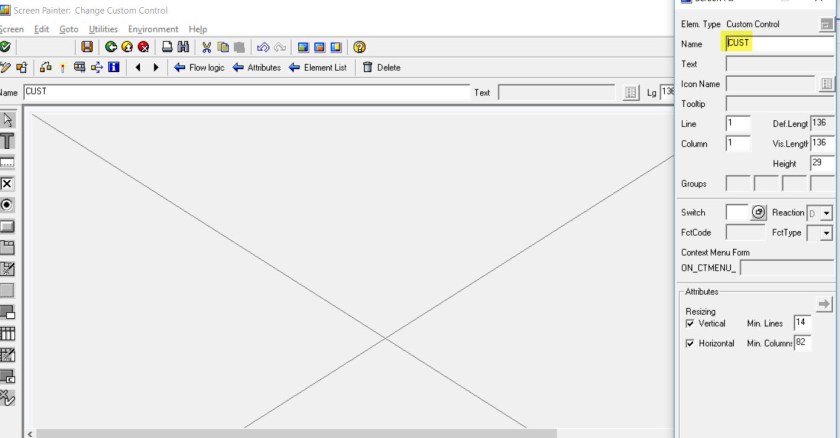Click the red Cancel icon
840x438 pixels.
[x=144, y=47]
